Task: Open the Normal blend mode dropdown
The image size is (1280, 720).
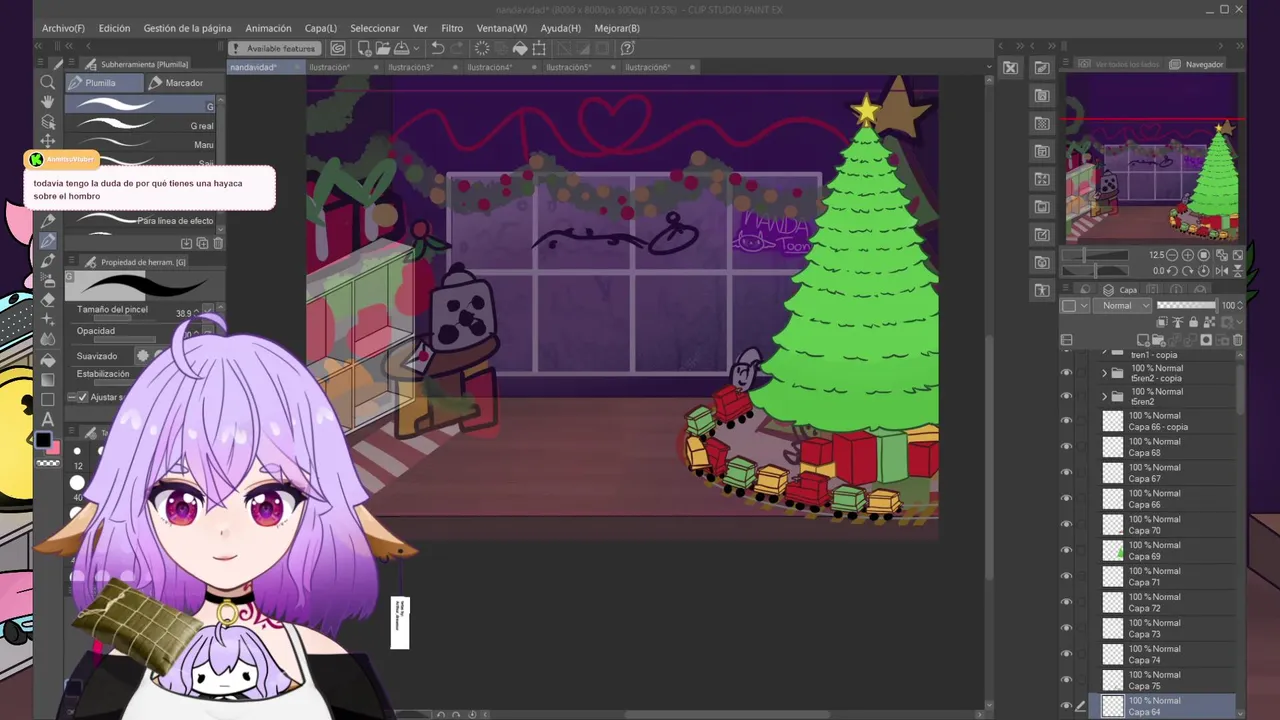Action: coord(1123,306)
